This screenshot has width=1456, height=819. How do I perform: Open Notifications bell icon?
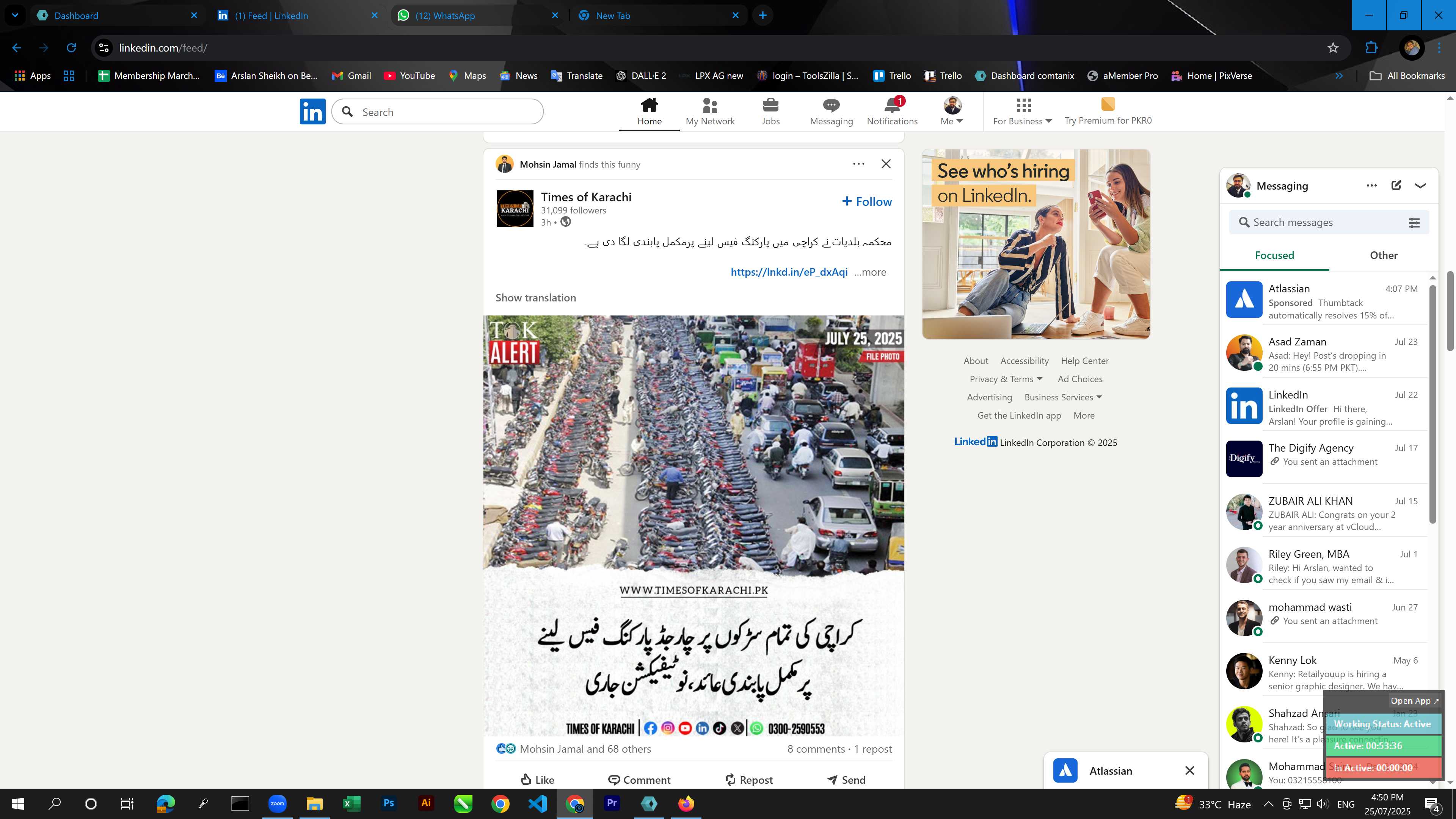[x=892, y=111]
